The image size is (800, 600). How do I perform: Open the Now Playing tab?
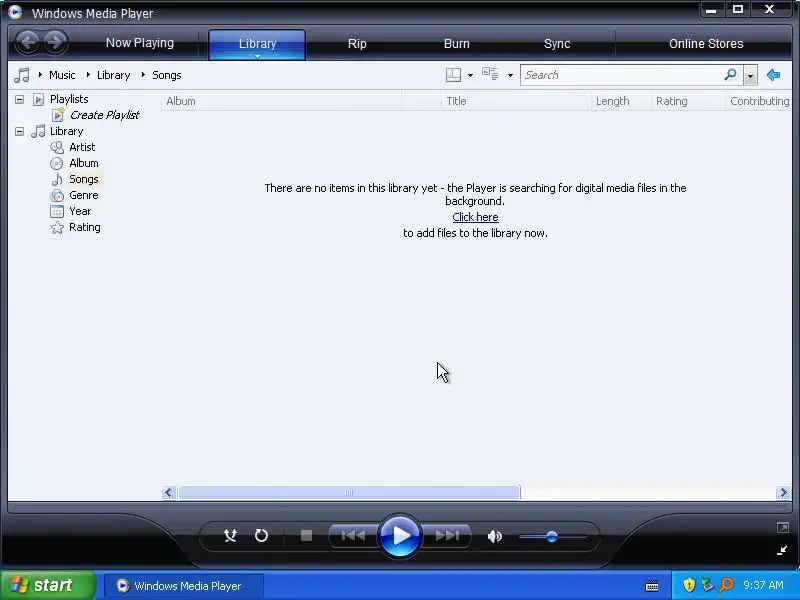coord(140,43)
